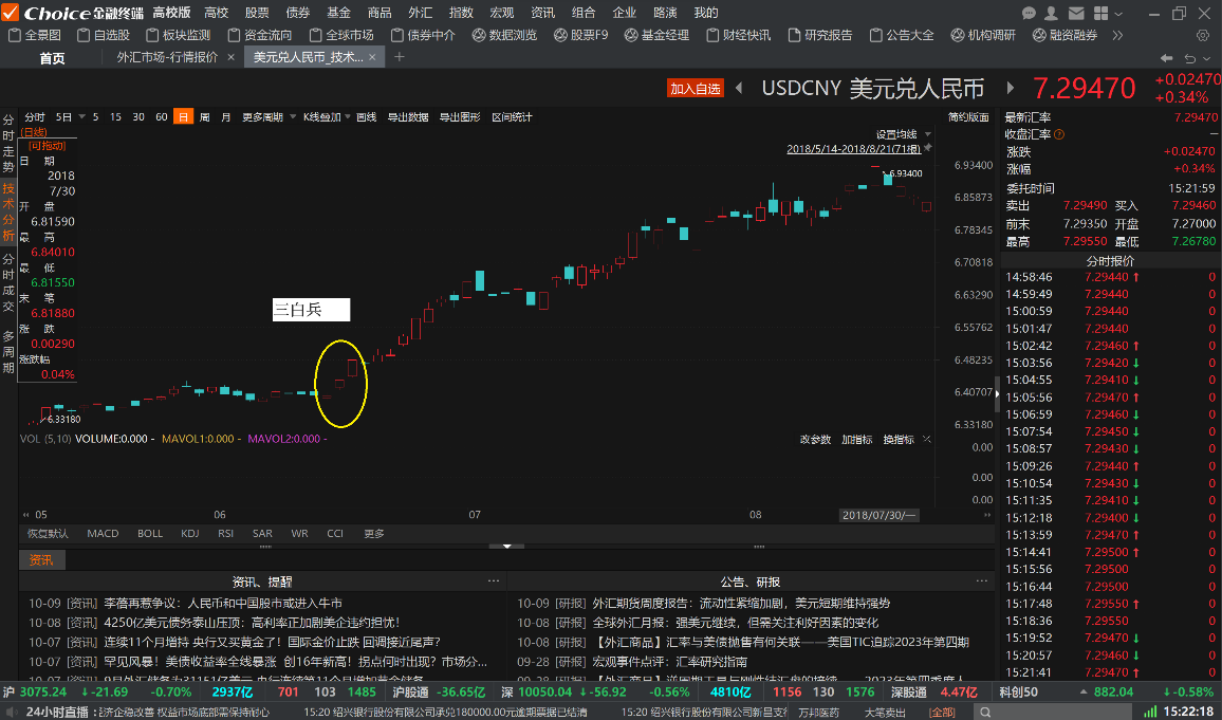Close the 外汇市场-行情报价 tab
Viewport: 1222px width, 720px height.
231,57
